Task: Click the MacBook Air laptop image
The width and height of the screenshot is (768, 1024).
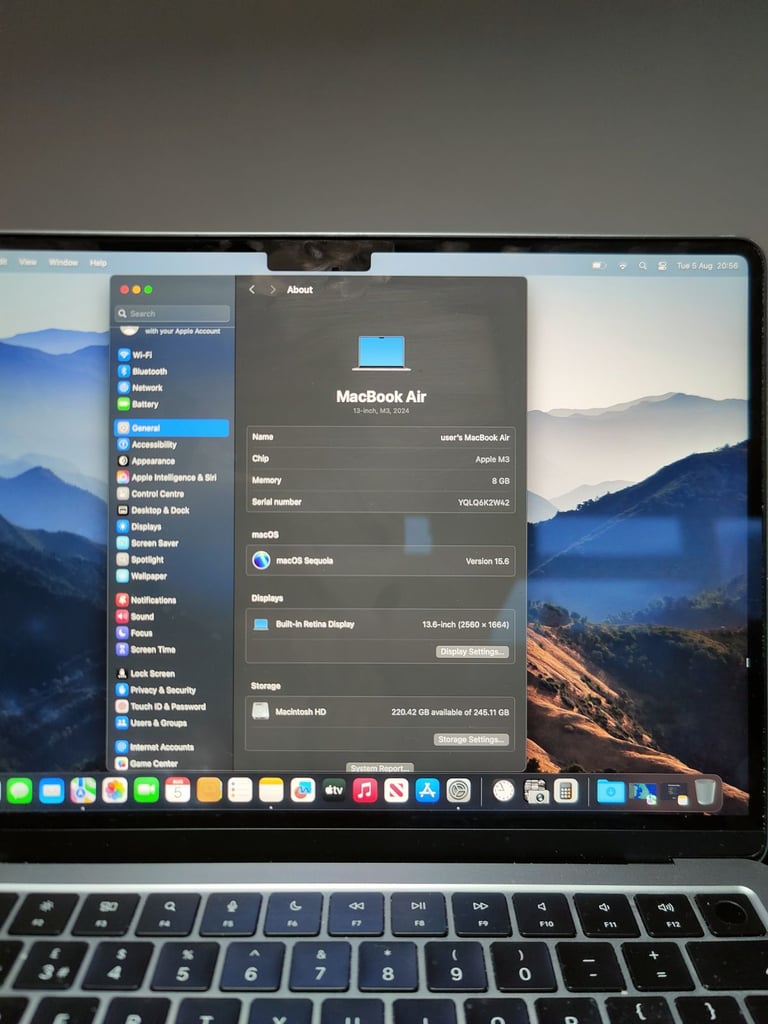Action: [381, 353]
